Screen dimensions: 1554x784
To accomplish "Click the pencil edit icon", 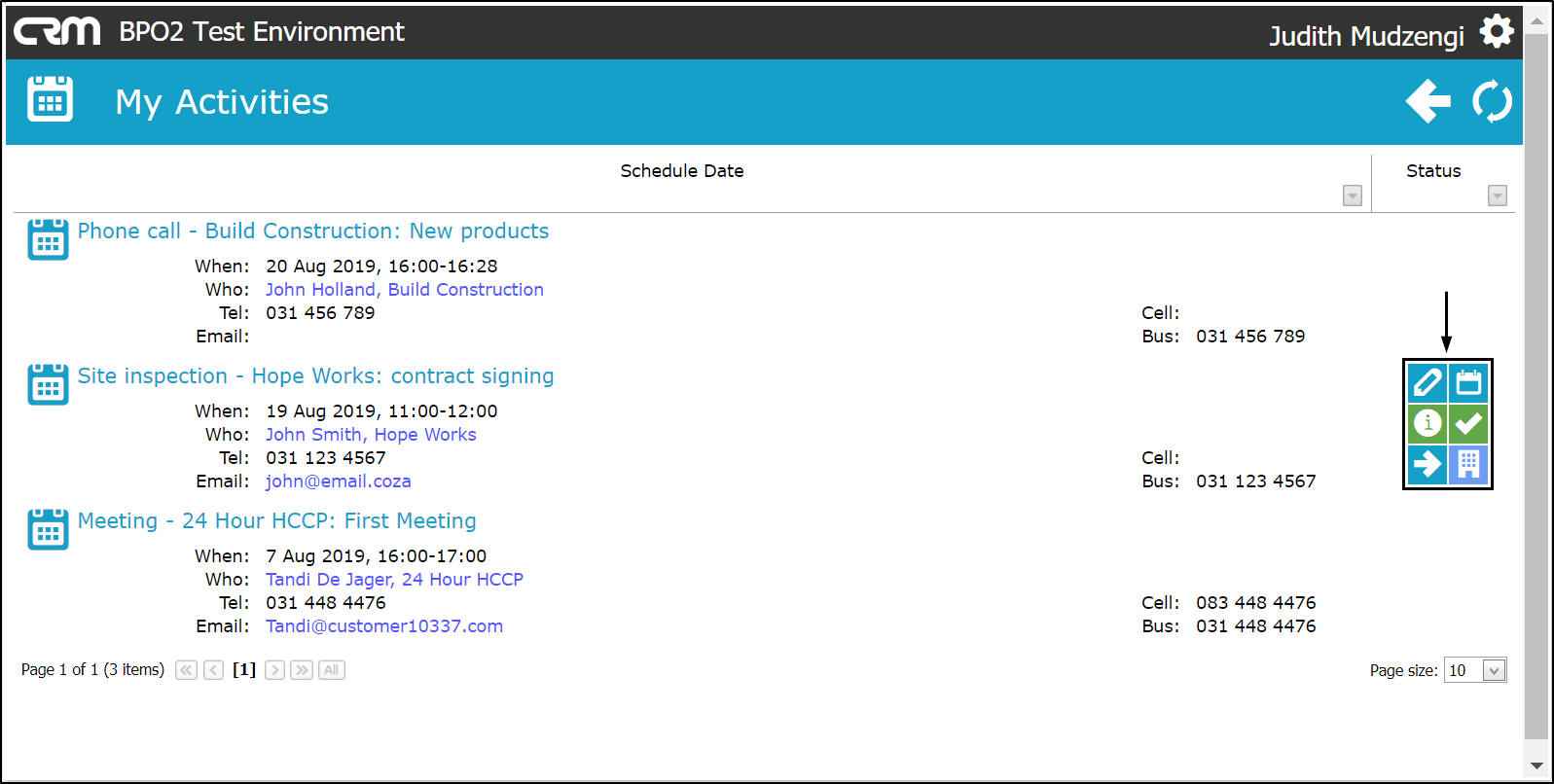I will [x=1428, y=383].
